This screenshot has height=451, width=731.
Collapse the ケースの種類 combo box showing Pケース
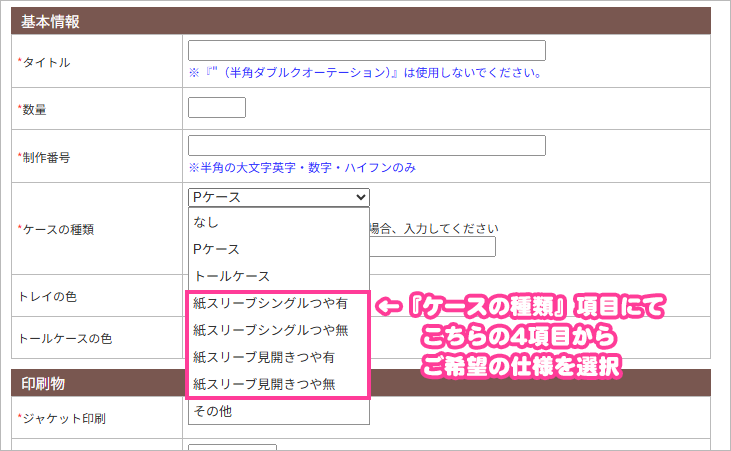pyautogui.click(x=278, y=197)
